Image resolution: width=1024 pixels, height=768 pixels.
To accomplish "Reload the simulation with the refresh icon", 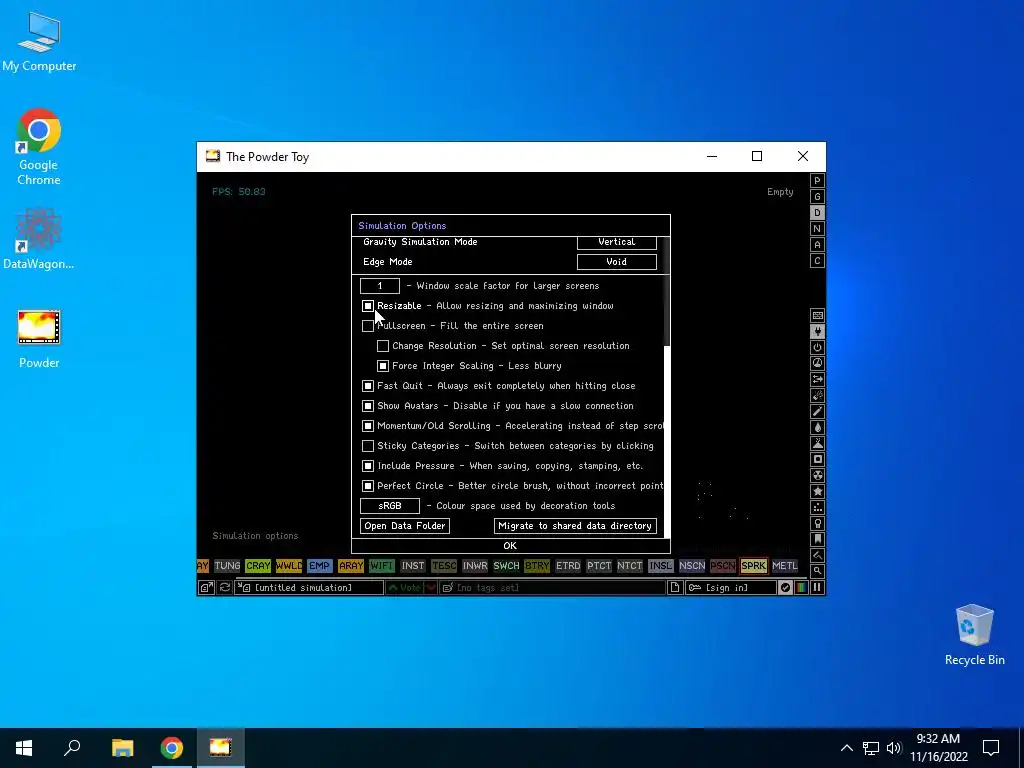I will coord(225,588).
